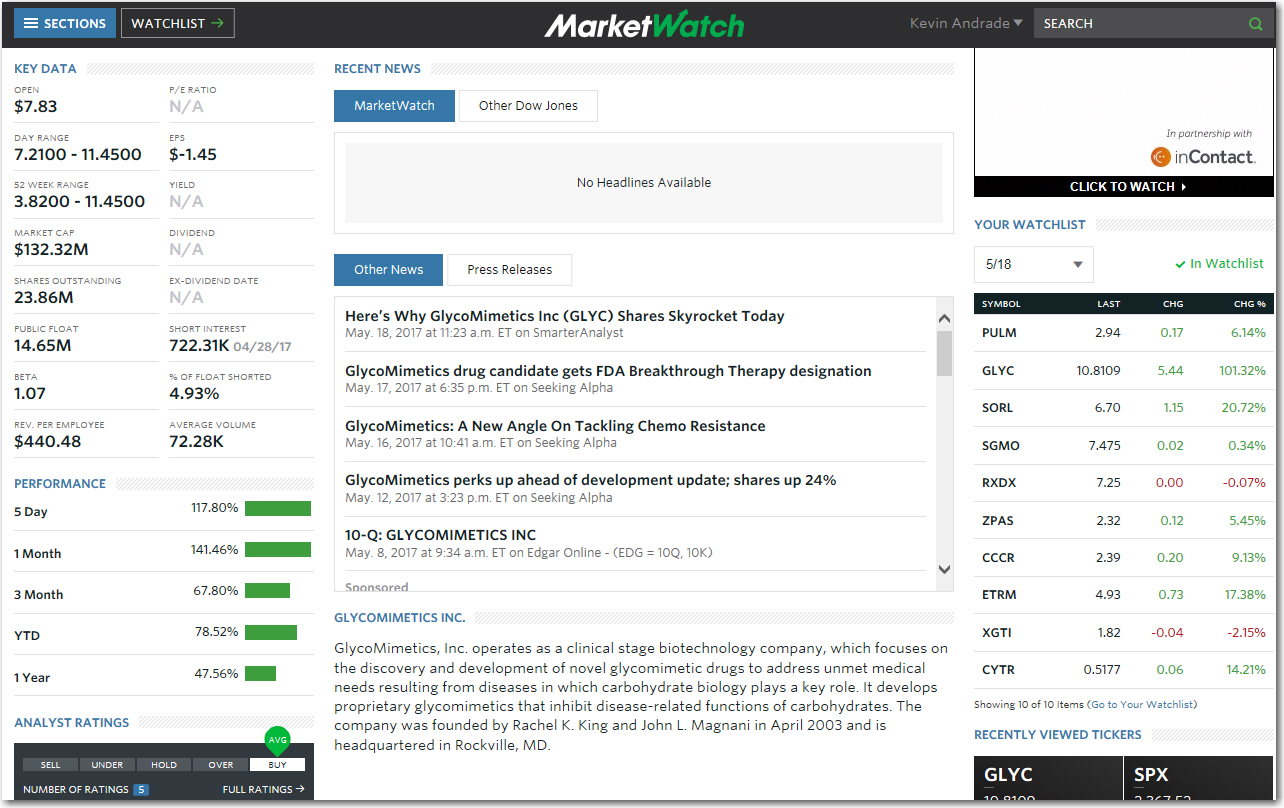Screen dimensions: 1284x808
Task: Click the inContact ad logo
Action: (x=1202, y=157)
